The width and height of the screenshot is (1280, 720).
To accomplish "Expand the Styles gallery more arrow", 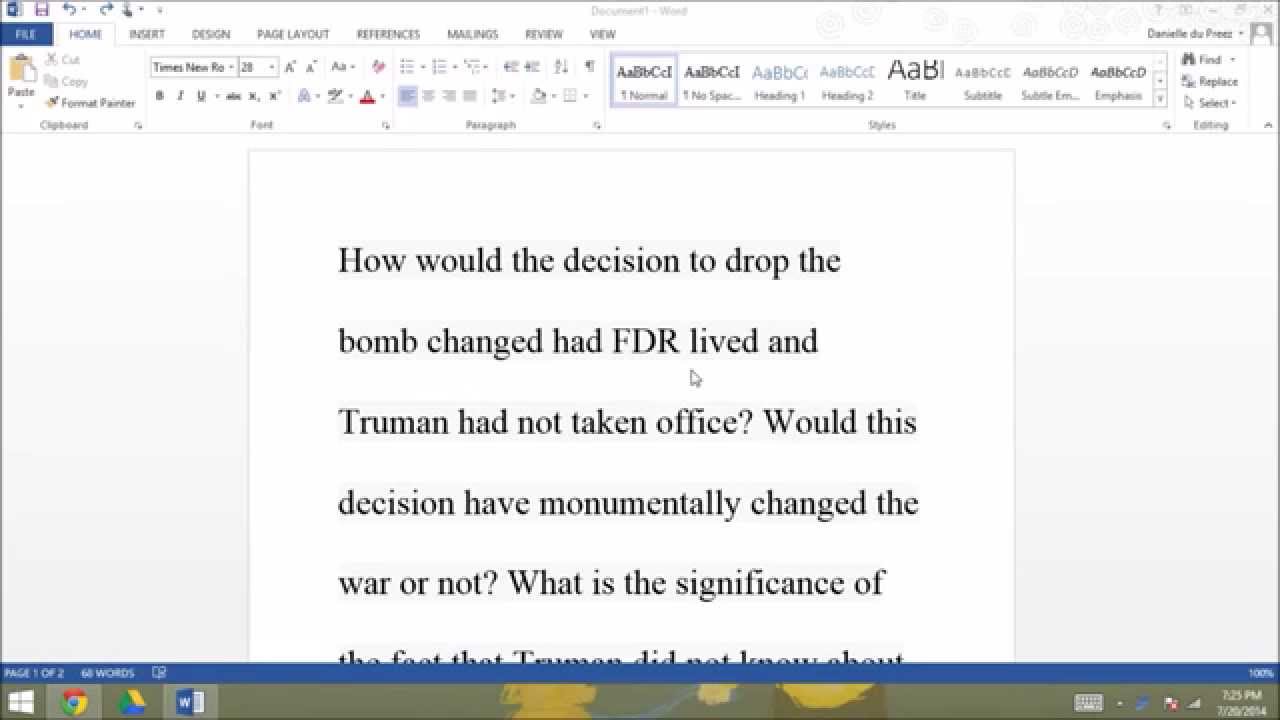I will [1160, 99].
